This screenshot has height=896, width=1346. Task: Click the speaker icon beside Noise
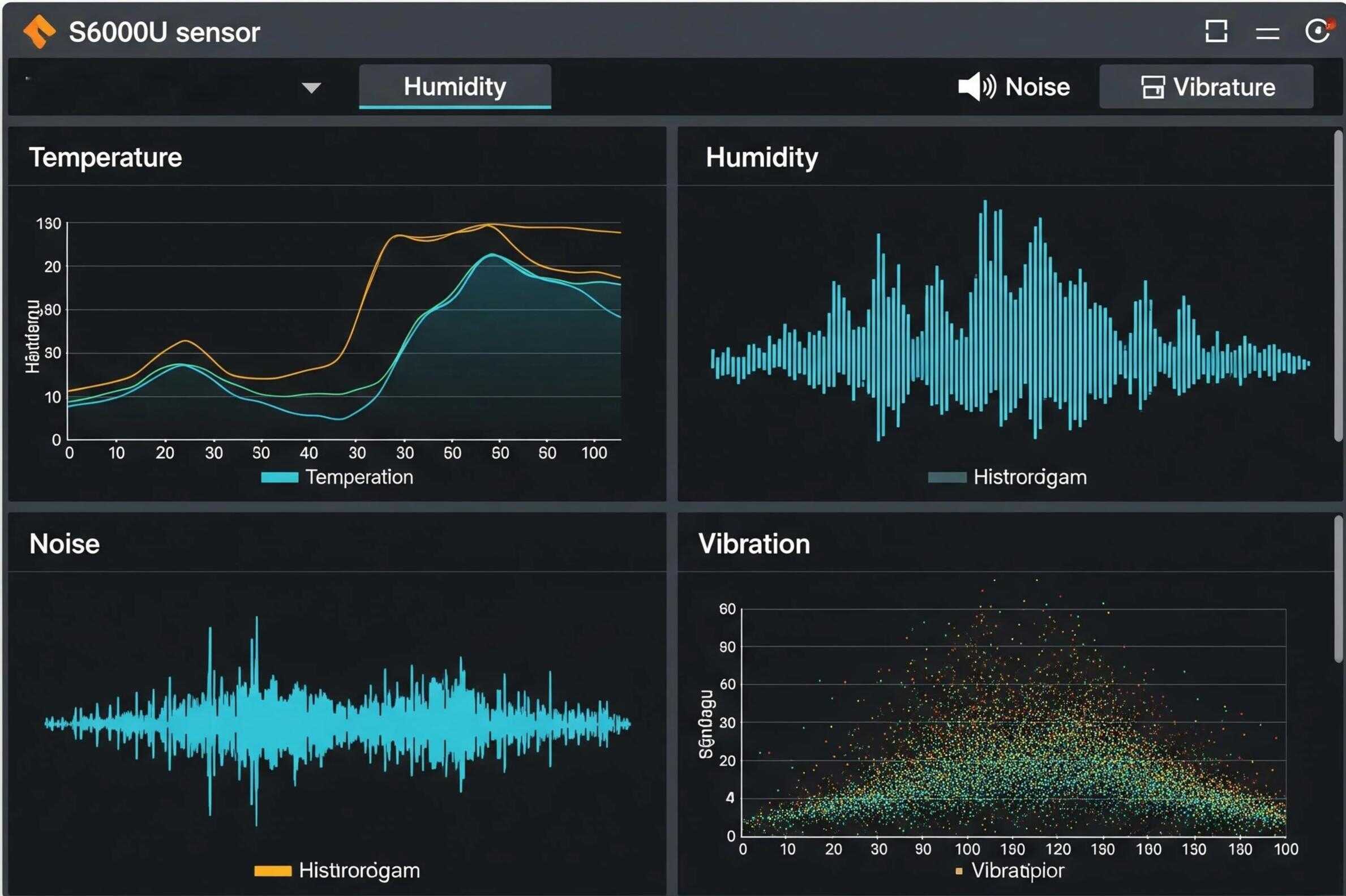[x=976, y=87]
